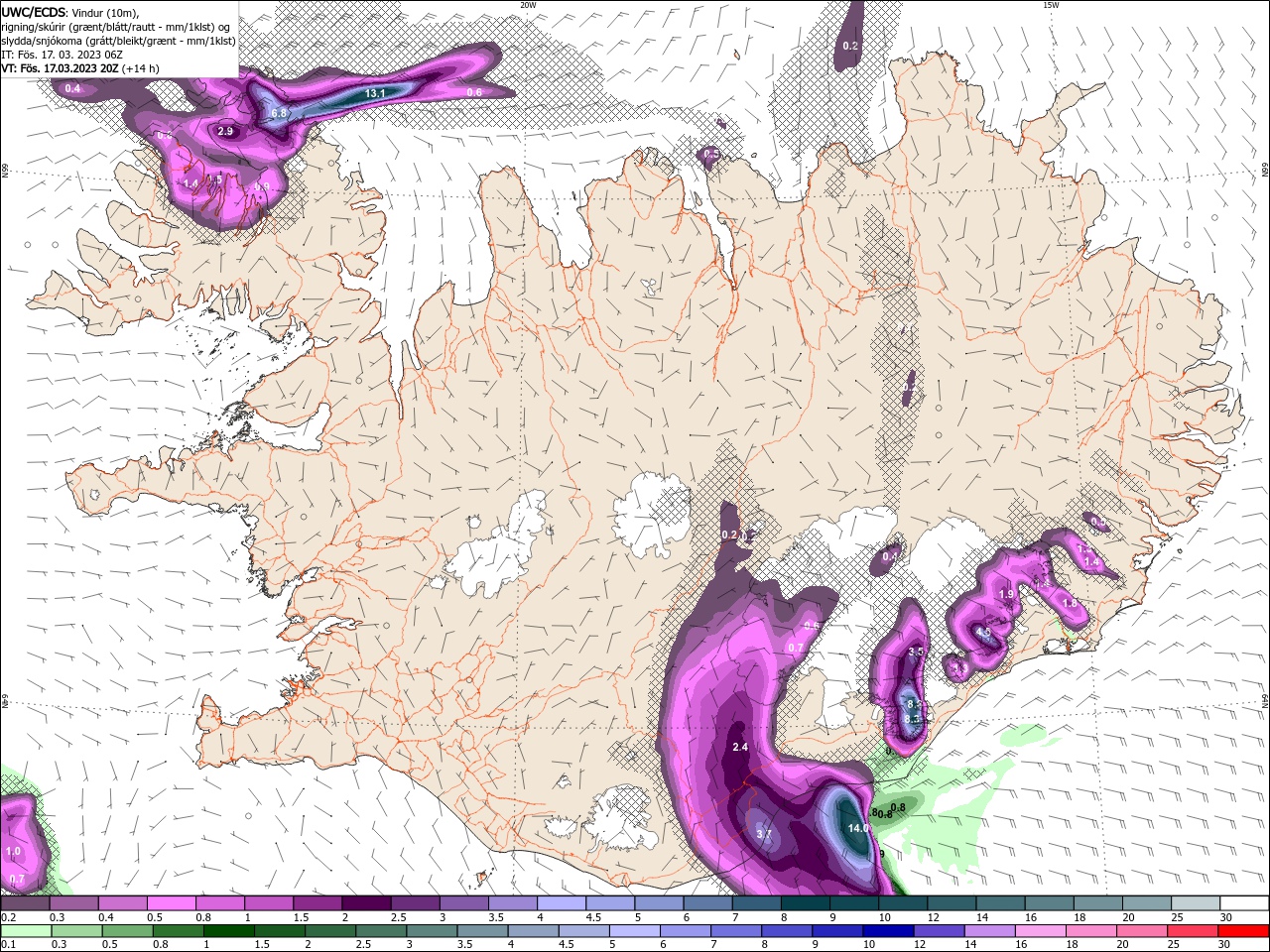The width and height of the screenshot is (1270, 952).
Task: Click the 'IT: Fös. 17. 03. 2023 06Z' line
Action: click(x=61, y=55)
